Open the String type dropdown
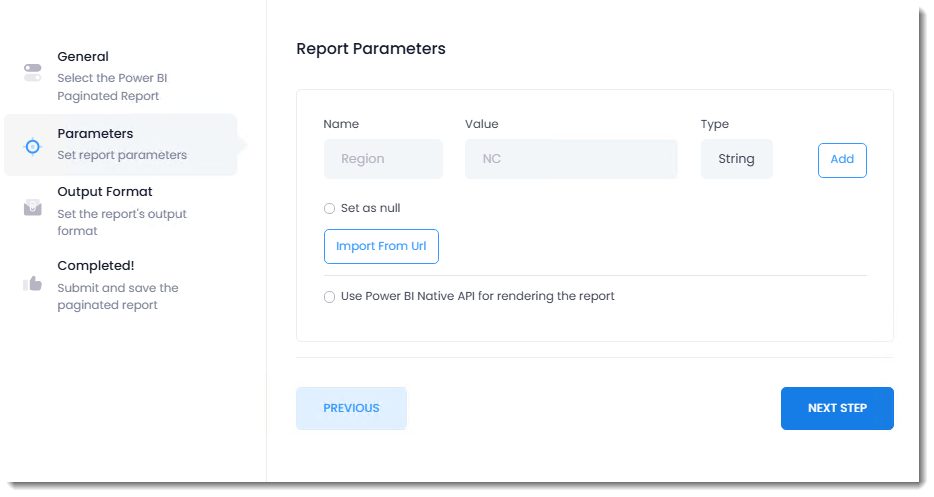Screen dimensions: 934x497 [736, 159]
